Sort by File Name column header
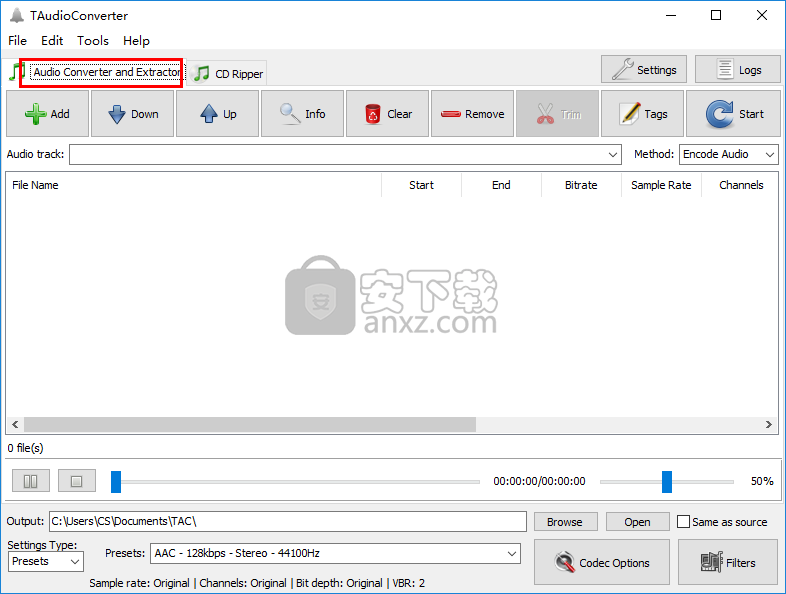Viewport: 786px width, 594px height. pos(194,185)
